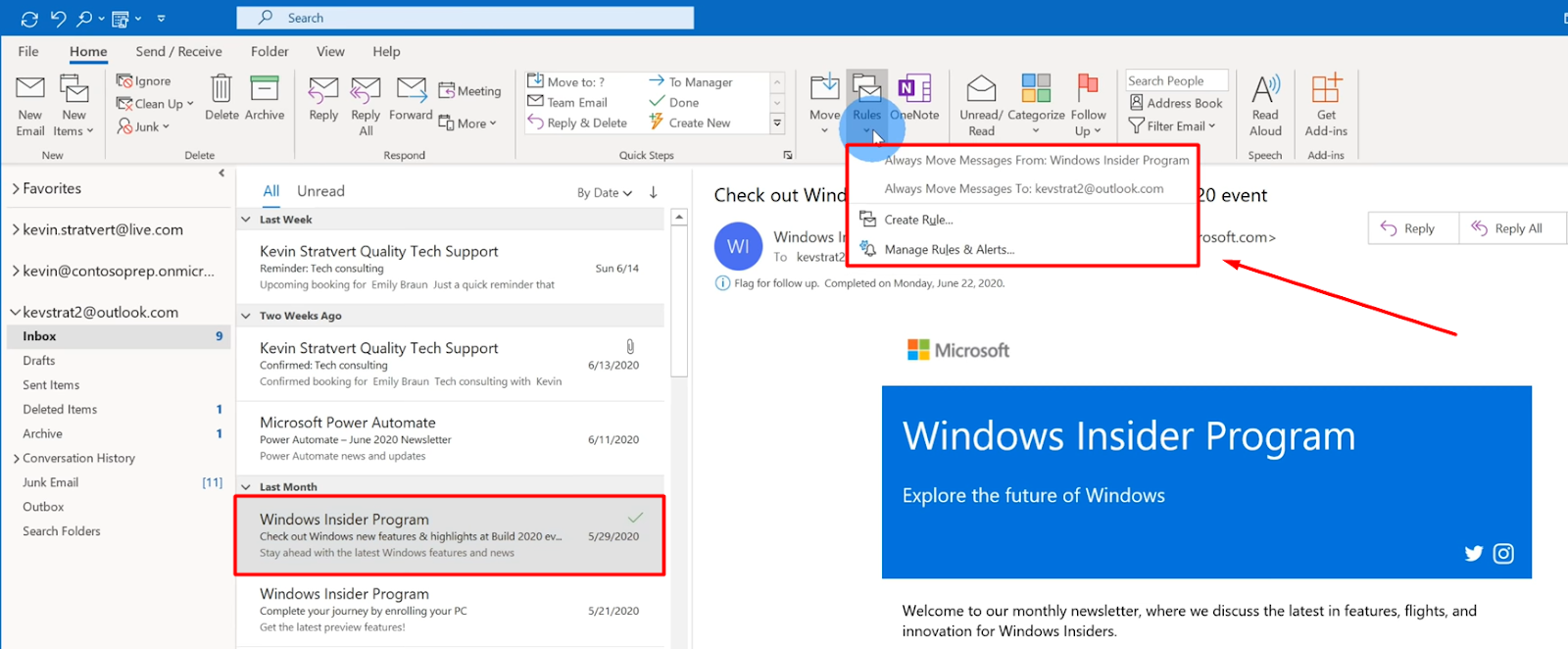Open the Junk dropdown

pos(143,126)
